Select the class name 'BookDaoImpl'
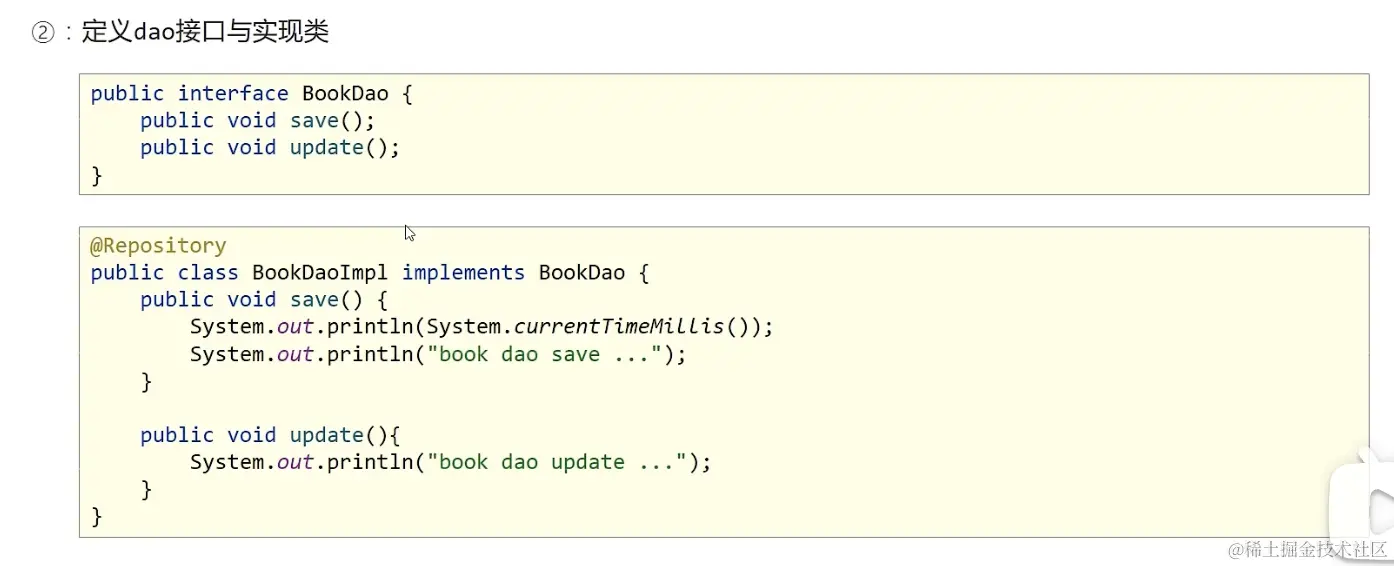Viewport: 1394px width, 566px height. click(x=320, y=273)
